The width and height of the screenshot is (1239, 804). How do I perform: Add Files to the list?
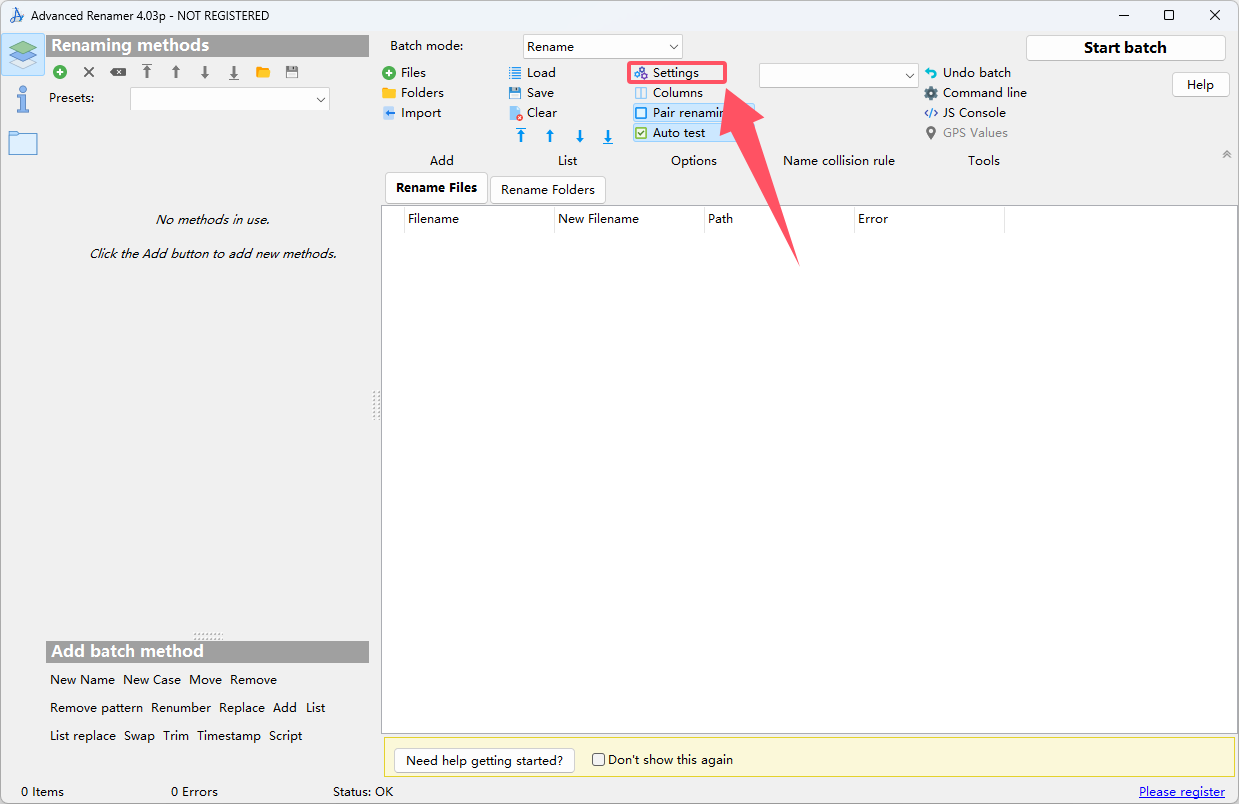point(404,73)
